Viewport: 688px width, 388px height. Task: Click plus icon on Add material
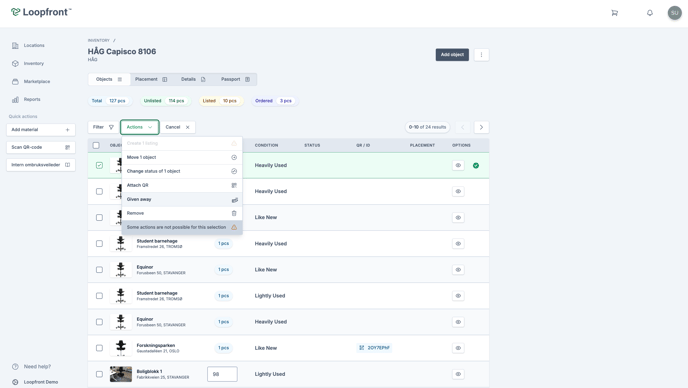(x=67, y=129)
